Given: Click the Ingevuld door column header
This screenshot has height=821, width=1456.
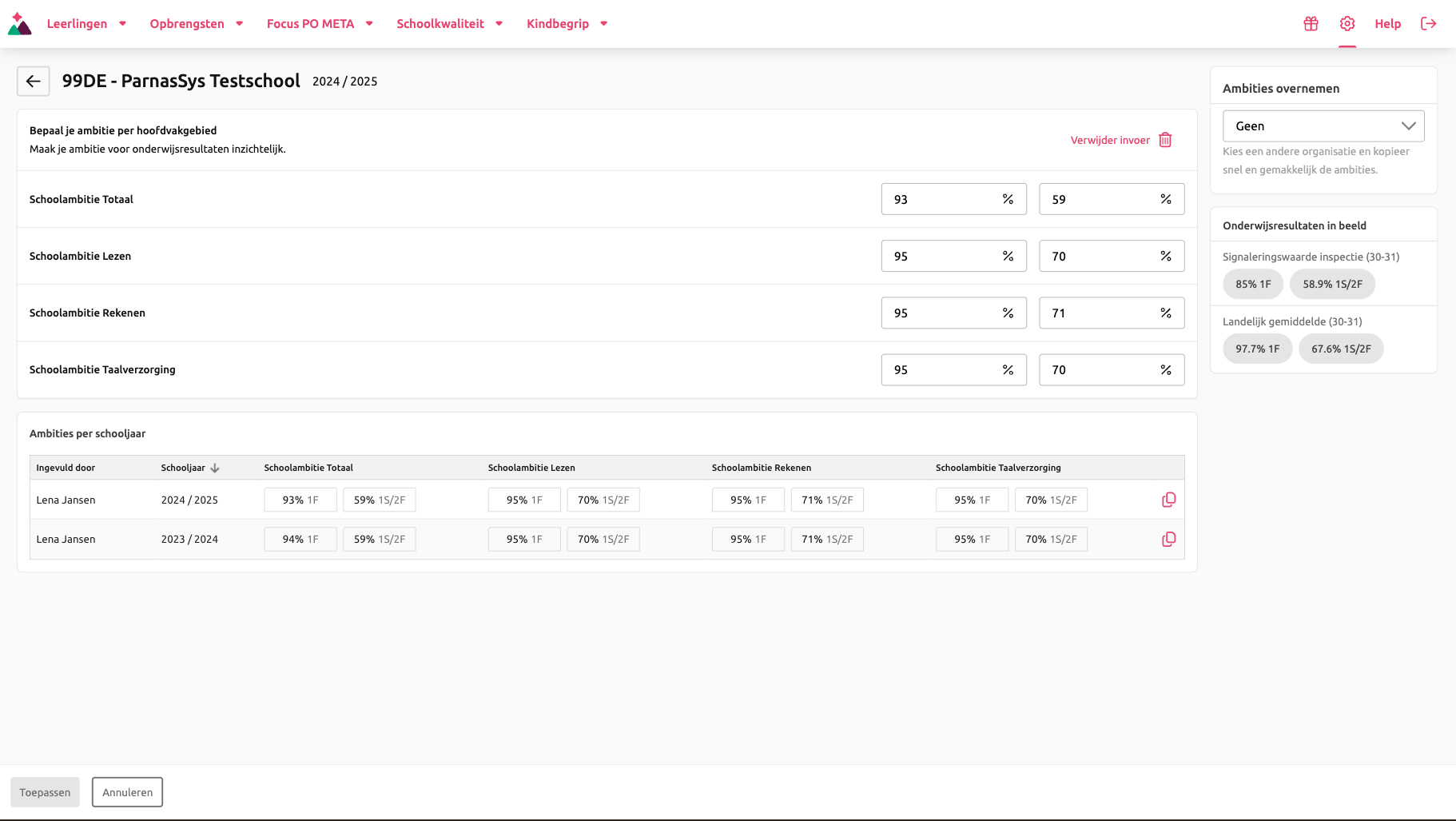Looking at the screenshot, I should tap(66, 468).
